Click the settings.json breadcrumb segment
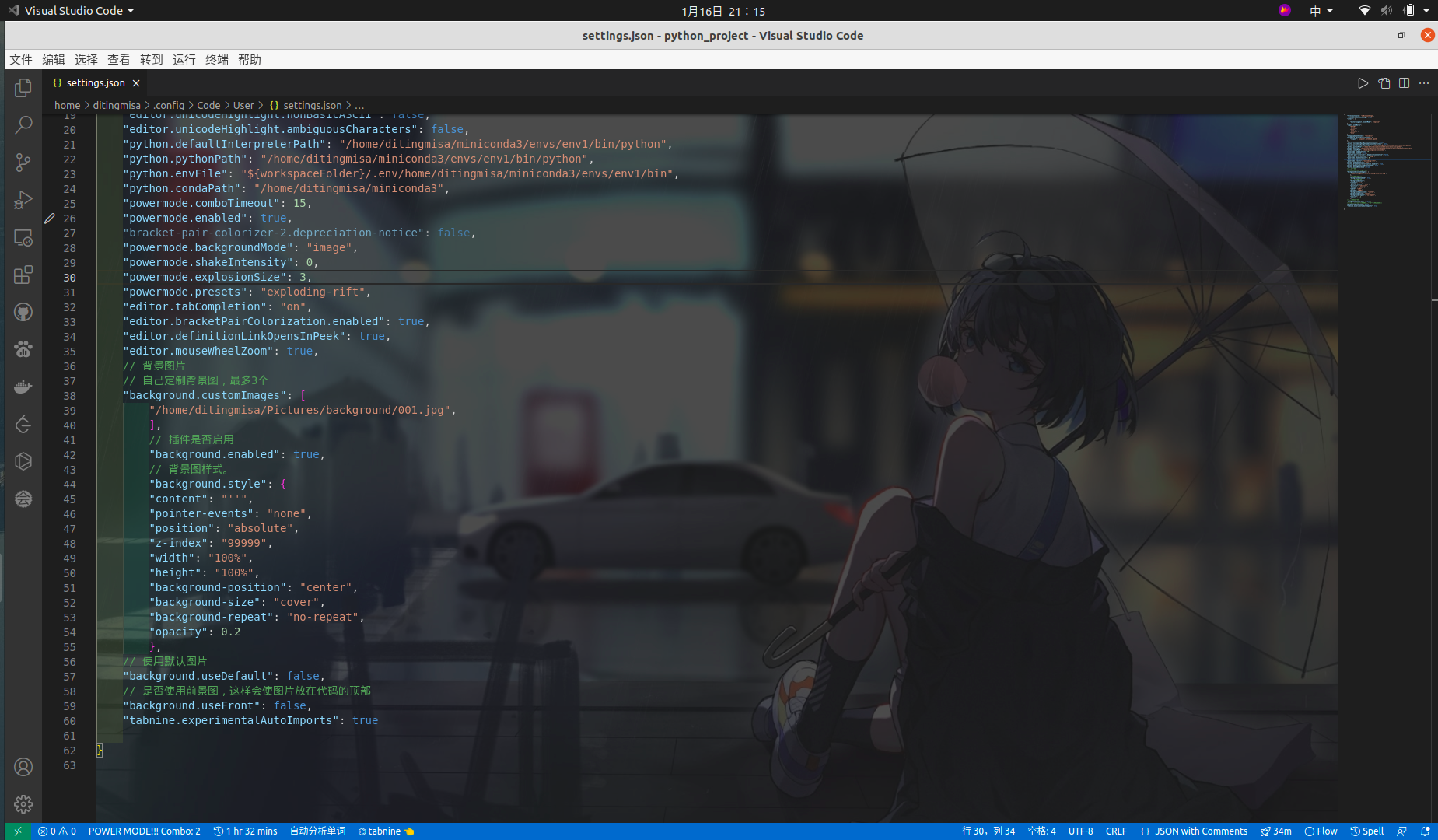Screen dimensions: 1438x840 pyautogui.click(x=306, y=106)
